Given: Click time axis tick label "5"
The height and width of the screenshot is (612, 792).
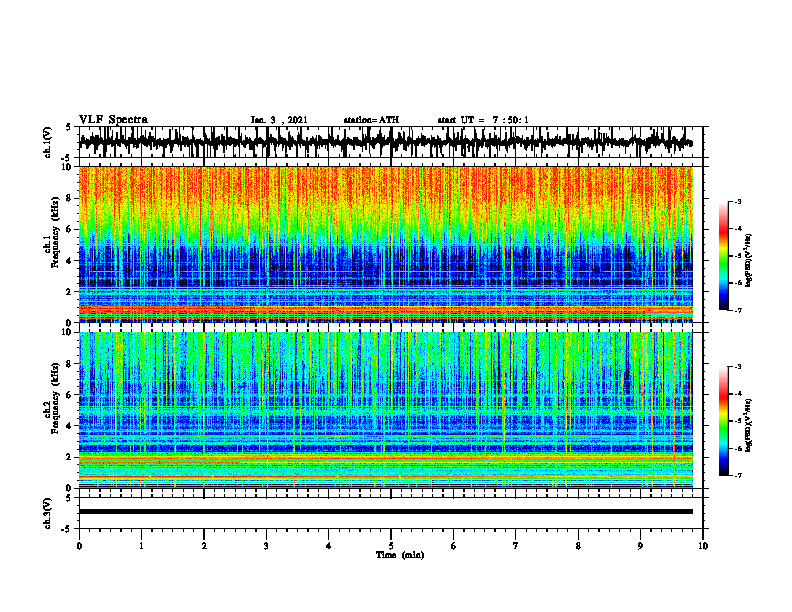Looking at the screenshot, I should pos(391,546).
